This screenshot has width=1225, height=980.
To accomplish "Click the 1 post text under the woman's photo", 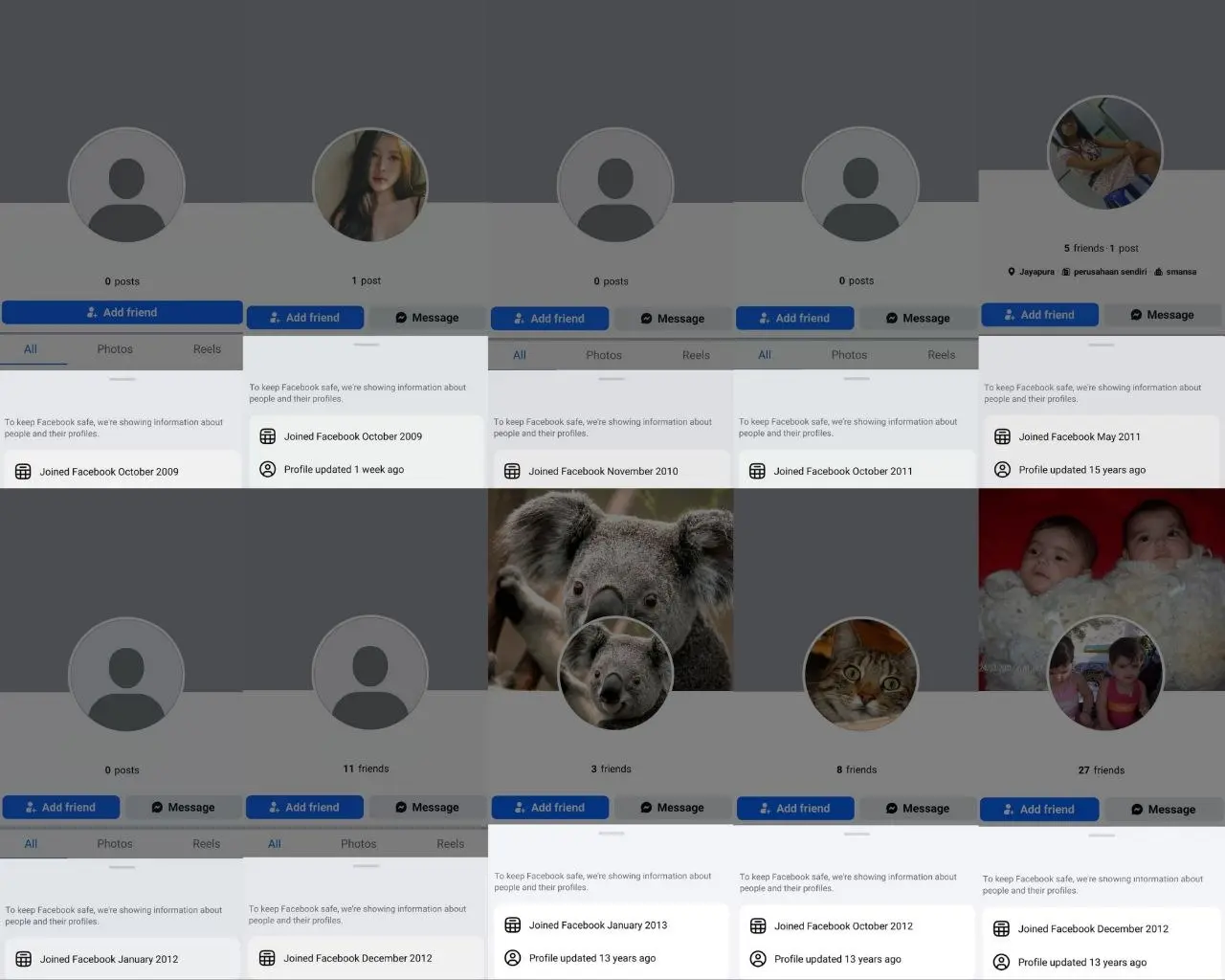I will [x=366, y=280].
